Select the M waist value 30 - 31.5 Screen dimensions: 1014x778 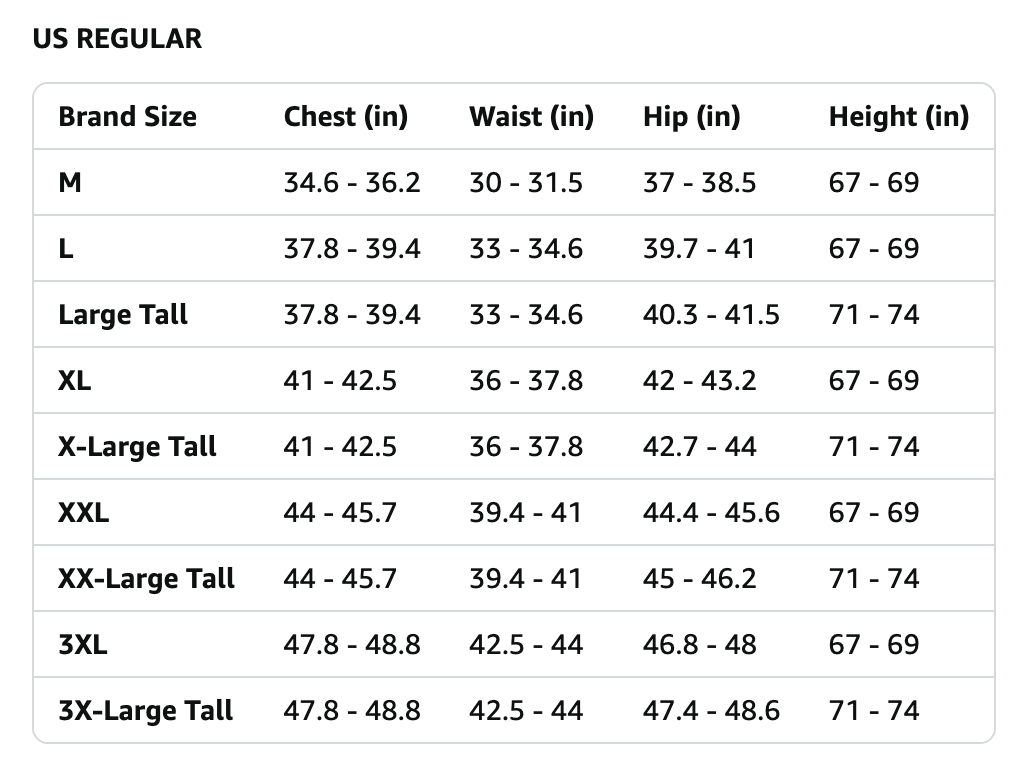[x=526, y=182]
